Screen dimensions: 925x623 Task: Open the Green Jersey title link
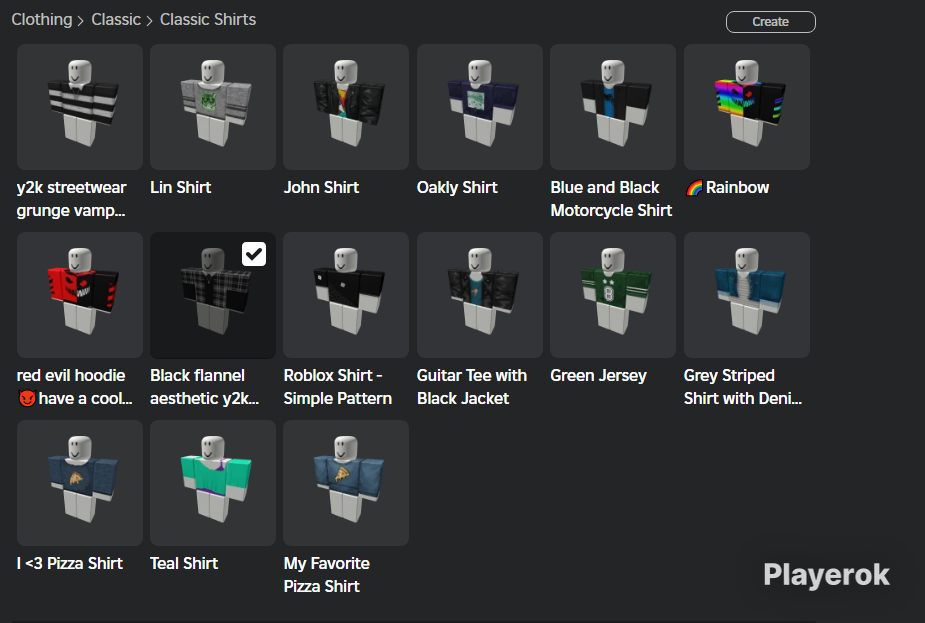(598, 376)
